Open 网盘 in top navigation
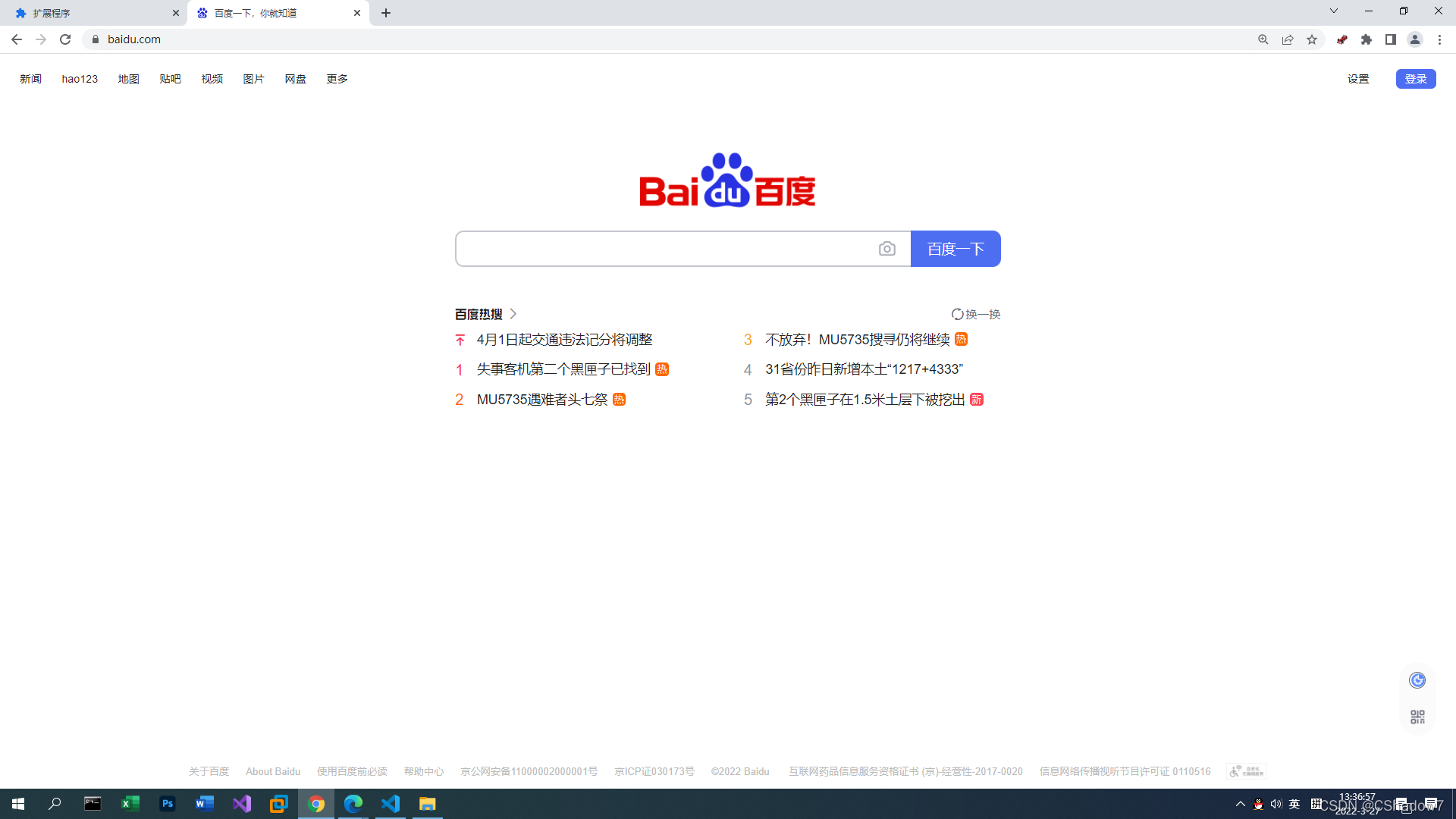Screen dimensions: 1456x819 295,79
